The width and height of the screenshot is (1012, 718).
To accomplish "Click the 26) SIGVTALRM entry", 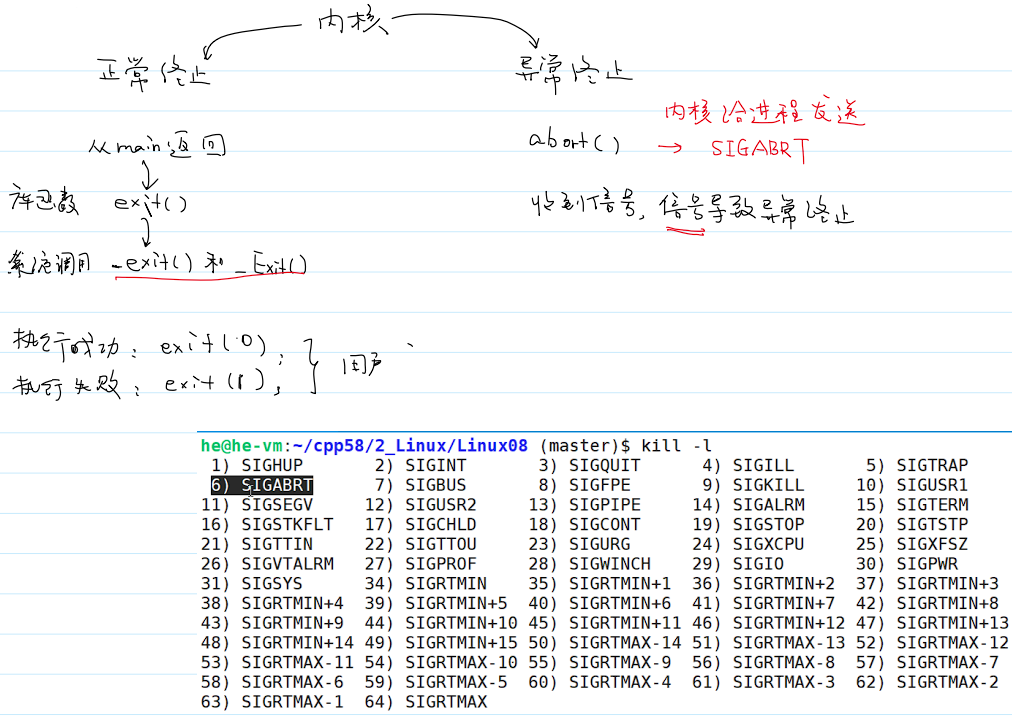I will click(x=267, y=564).
